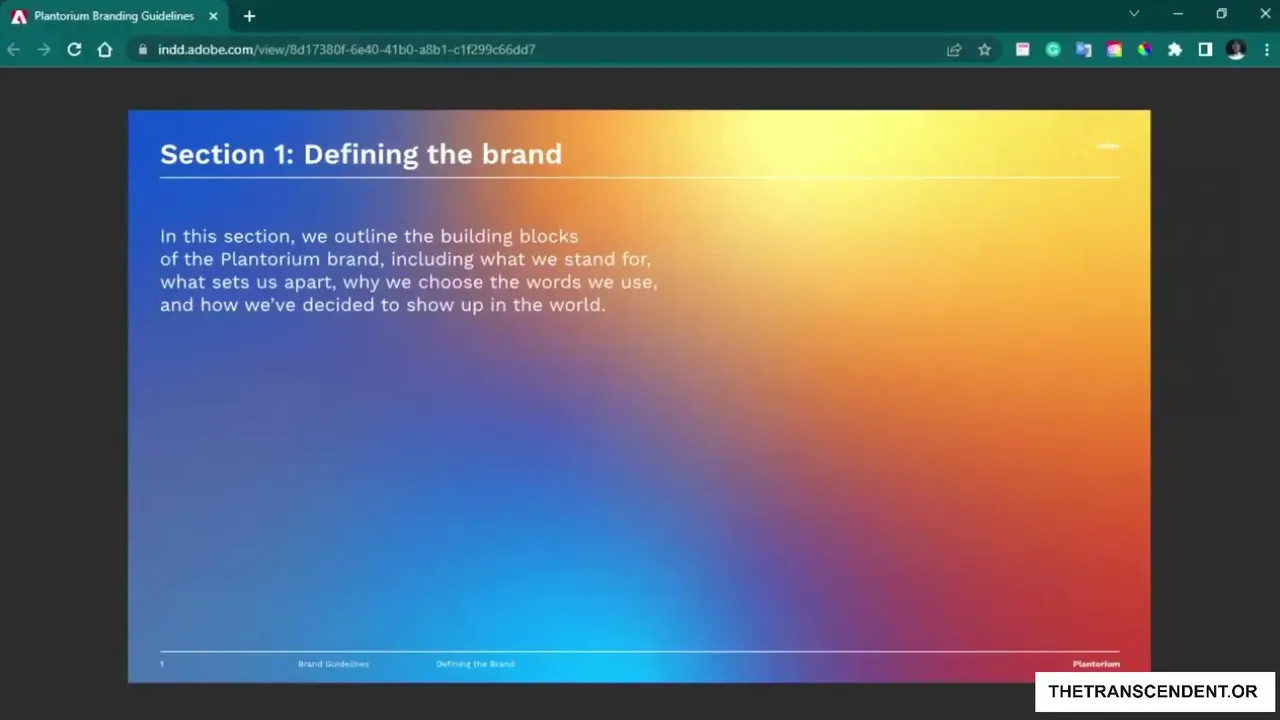Open the Chrome three-dot menu
Image resolution: width=1280 pixels, height=720 pixels.
(x=1266, y=49)
